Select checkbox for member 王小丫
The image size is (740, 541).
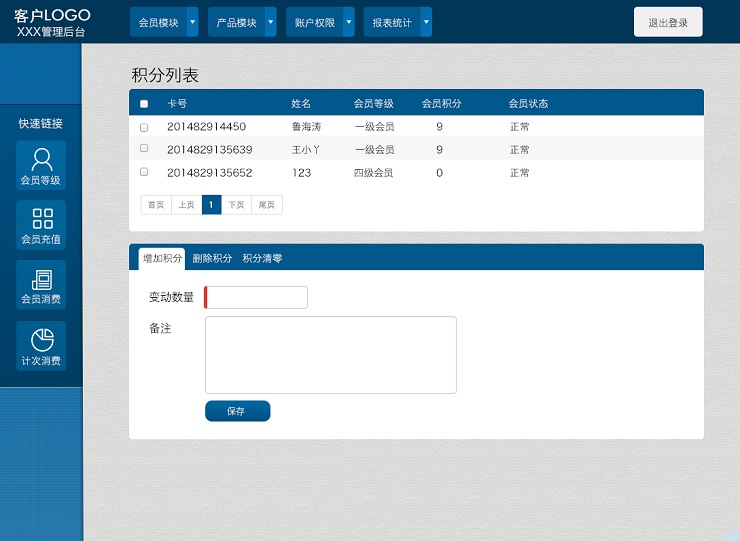coord(144,149)
